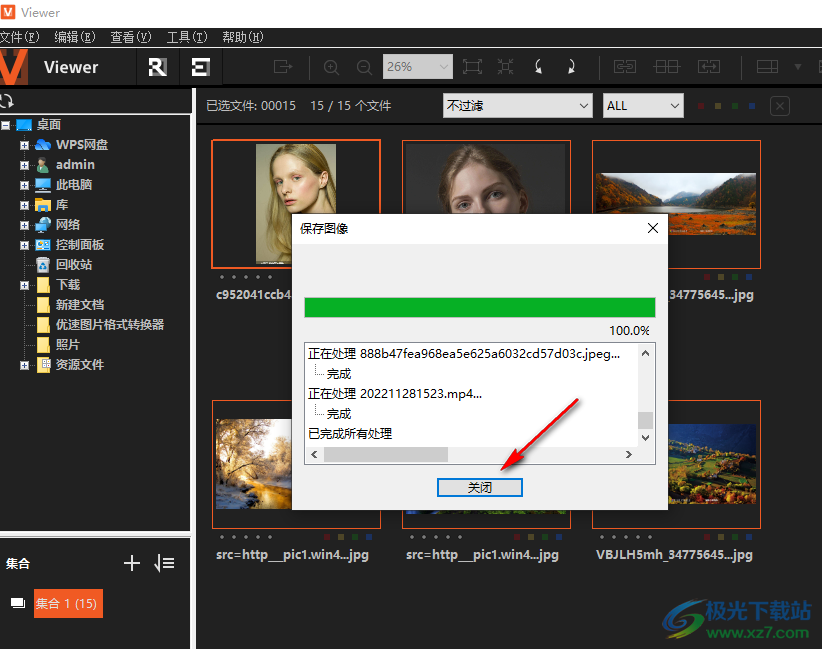This screenshot has width=822, height=649.
Task: Select the 优速图片格式转换器 folder
Action: pos(110,324)
